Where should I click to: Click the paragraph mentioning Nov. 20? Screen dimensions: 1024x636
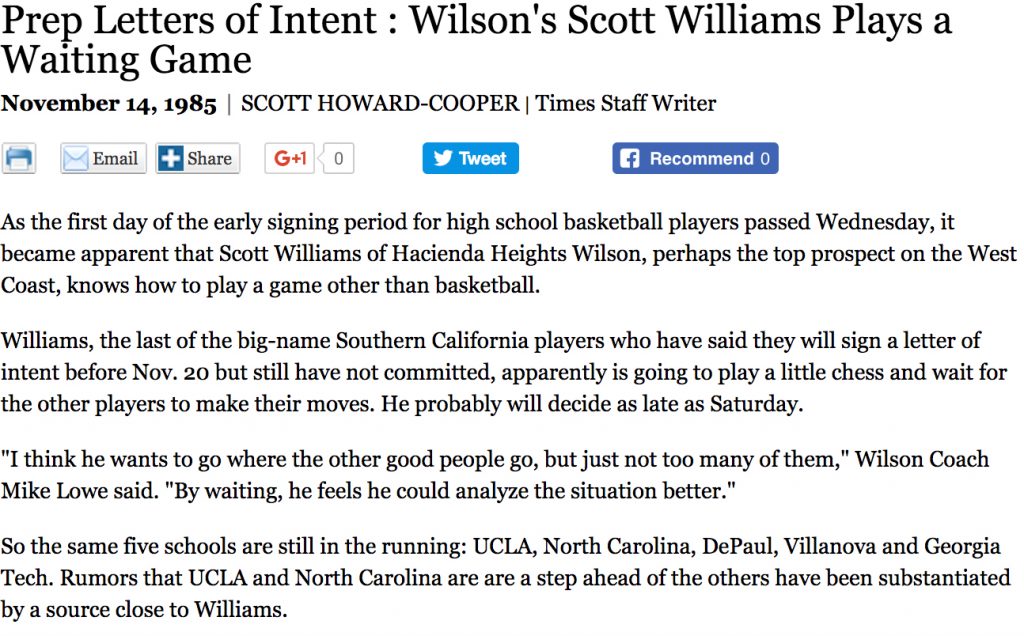(504, 372)
